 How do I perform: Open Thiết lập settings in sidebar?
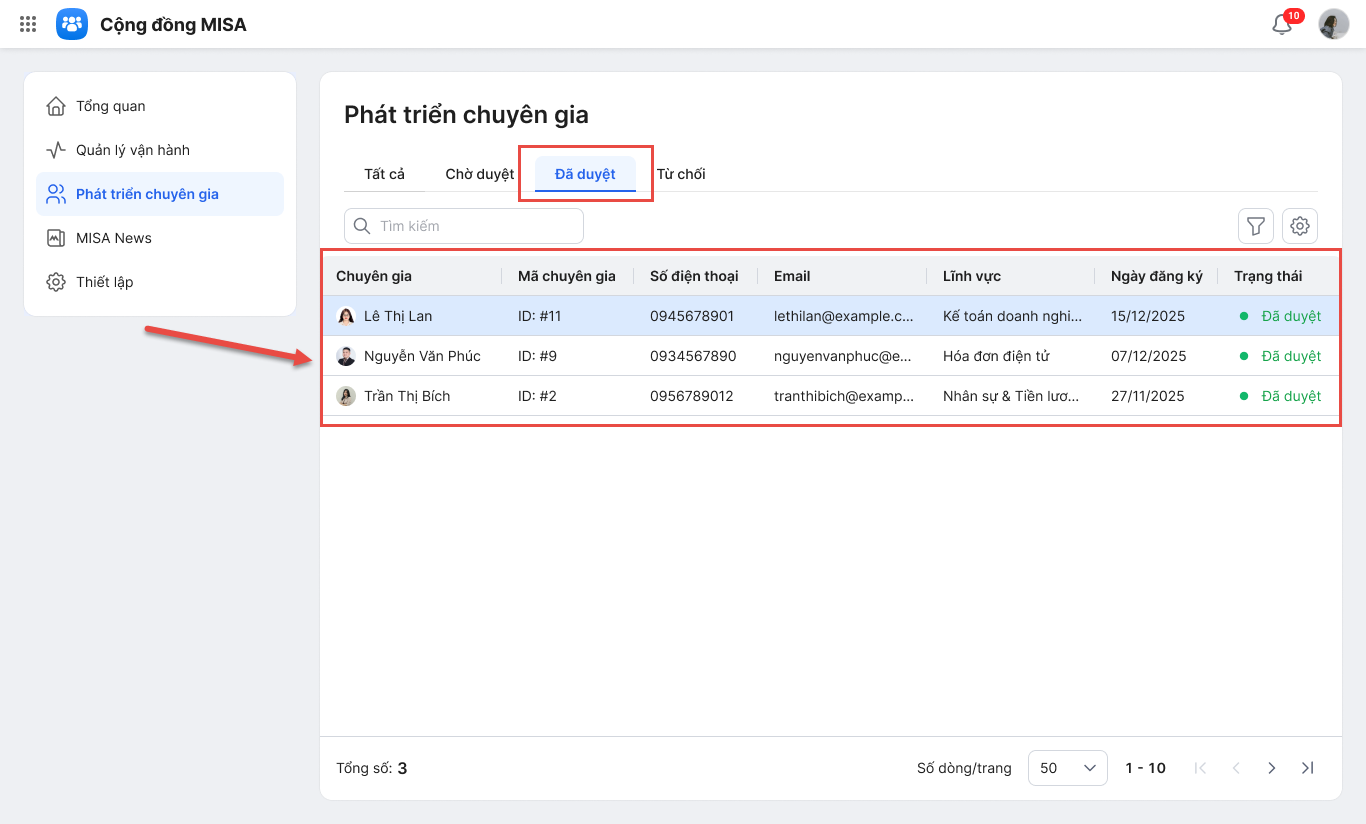[x=104, y=282]
